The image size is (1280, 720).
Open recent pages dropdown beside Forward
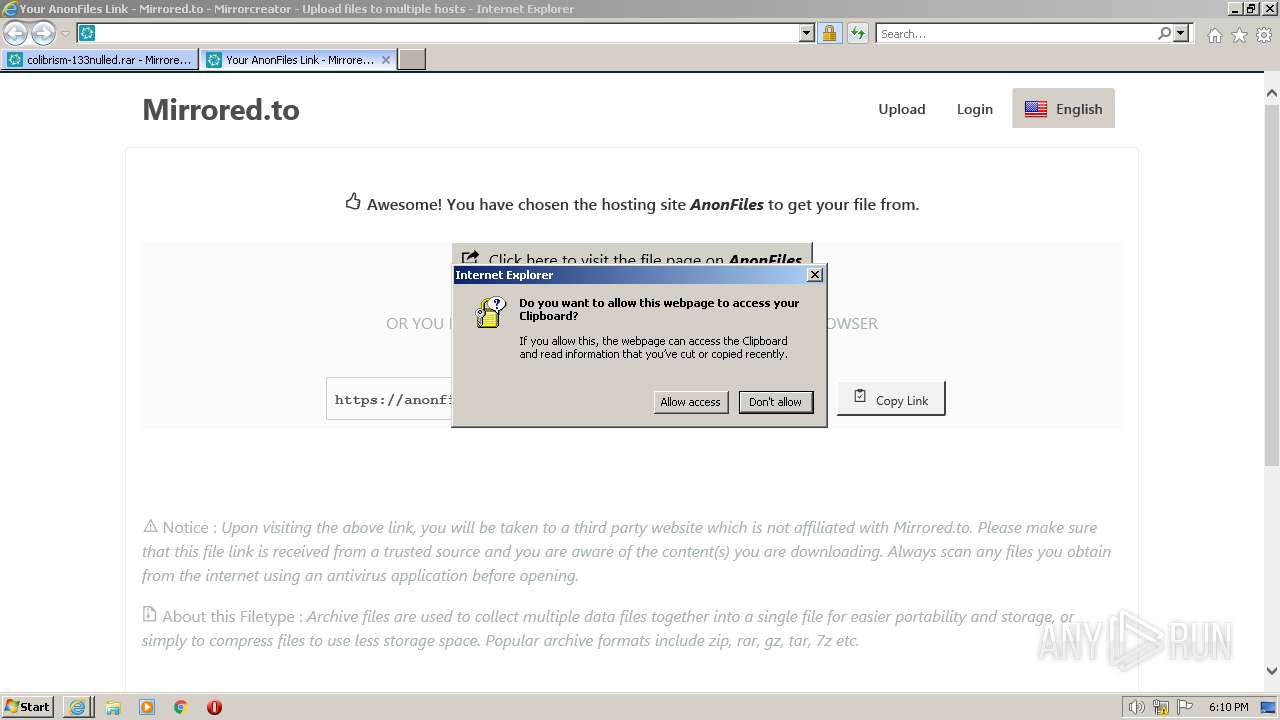coord(65,34)
